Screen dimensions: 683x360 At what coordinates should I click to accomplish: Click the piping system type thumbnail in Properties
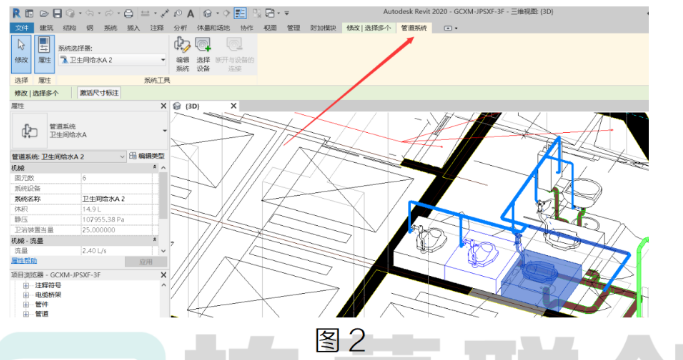(x=29, y=131)
